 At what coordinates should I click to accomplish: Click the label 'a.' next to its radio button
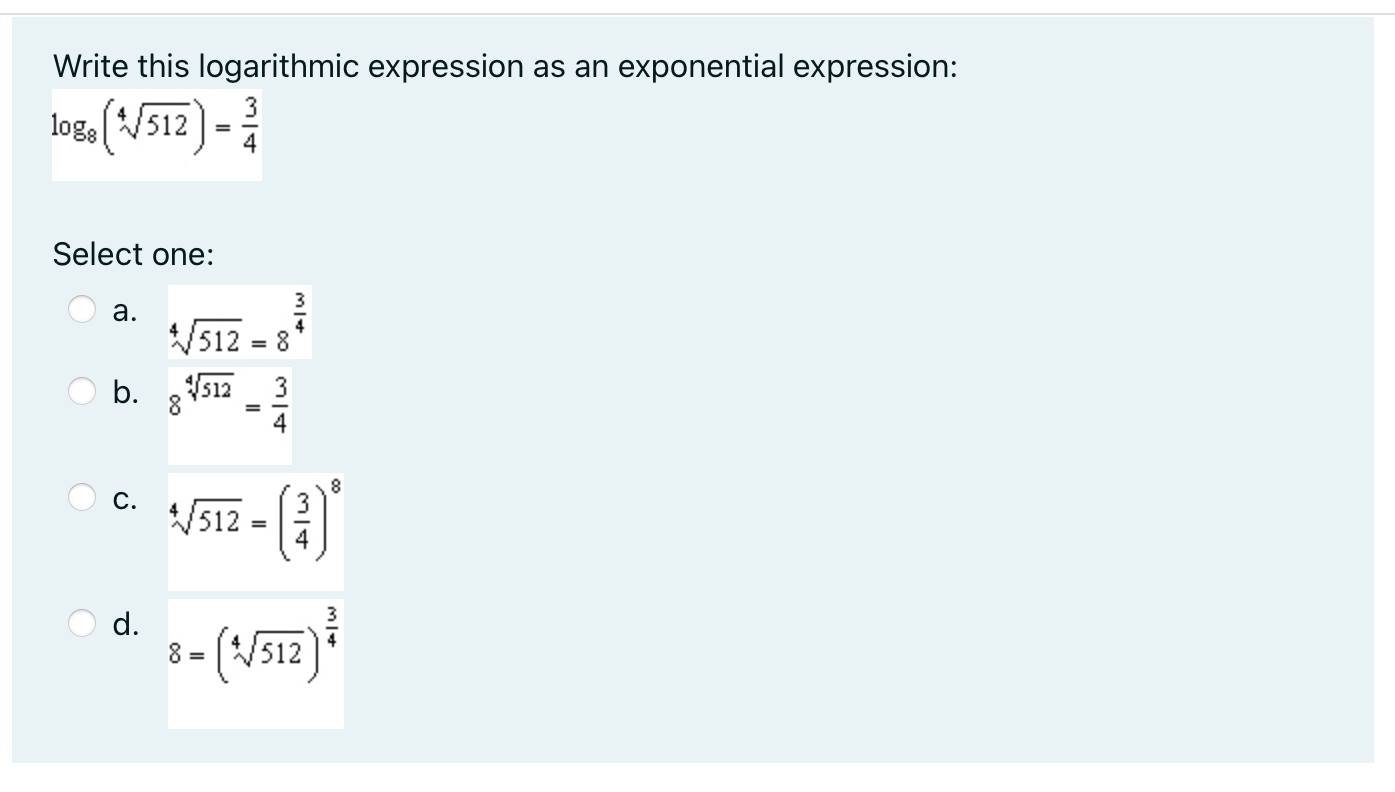124,312
